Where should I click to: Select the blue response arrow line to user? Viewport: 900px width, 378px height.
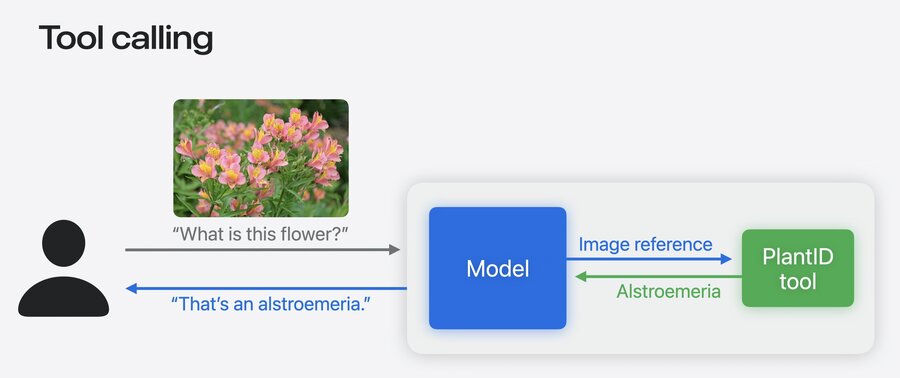click(x=271, y=288)
